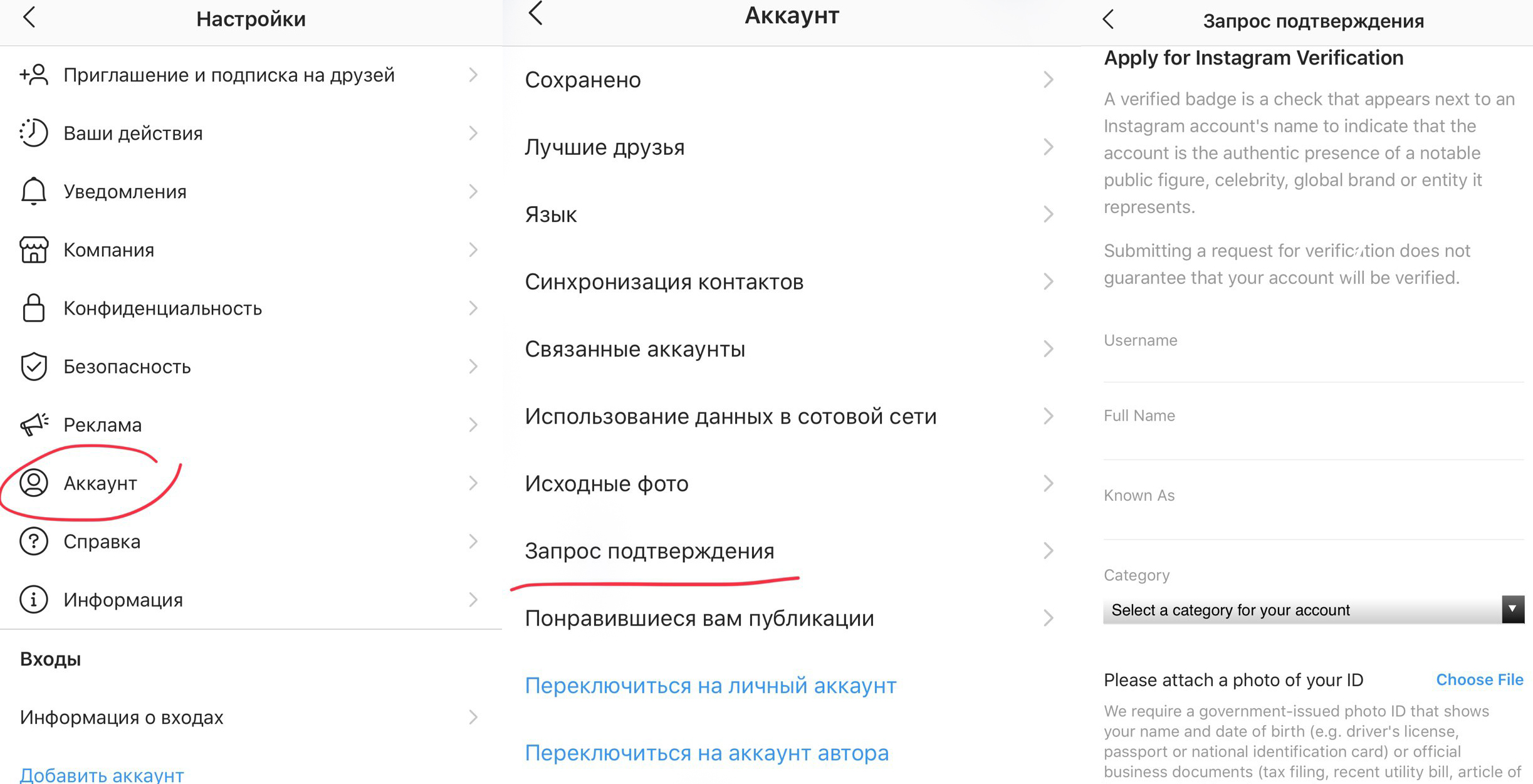Click Переключиться на личный аккаунт link
Viewport: 1533px width, 784px height.
click(711, 686)
